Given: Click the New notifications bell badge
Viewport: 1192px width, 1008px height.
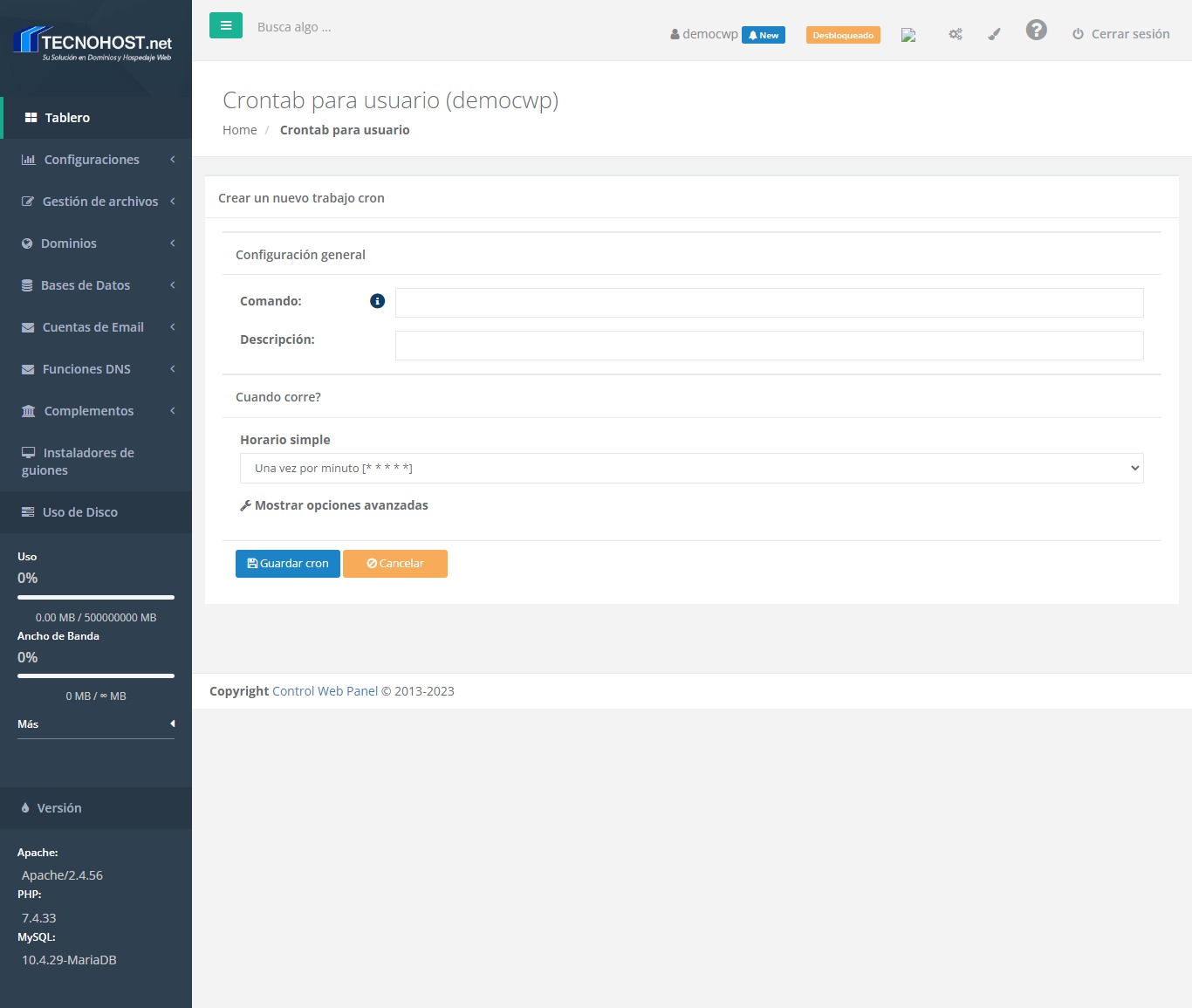Looking at the screenshot, I should [763, 35].
